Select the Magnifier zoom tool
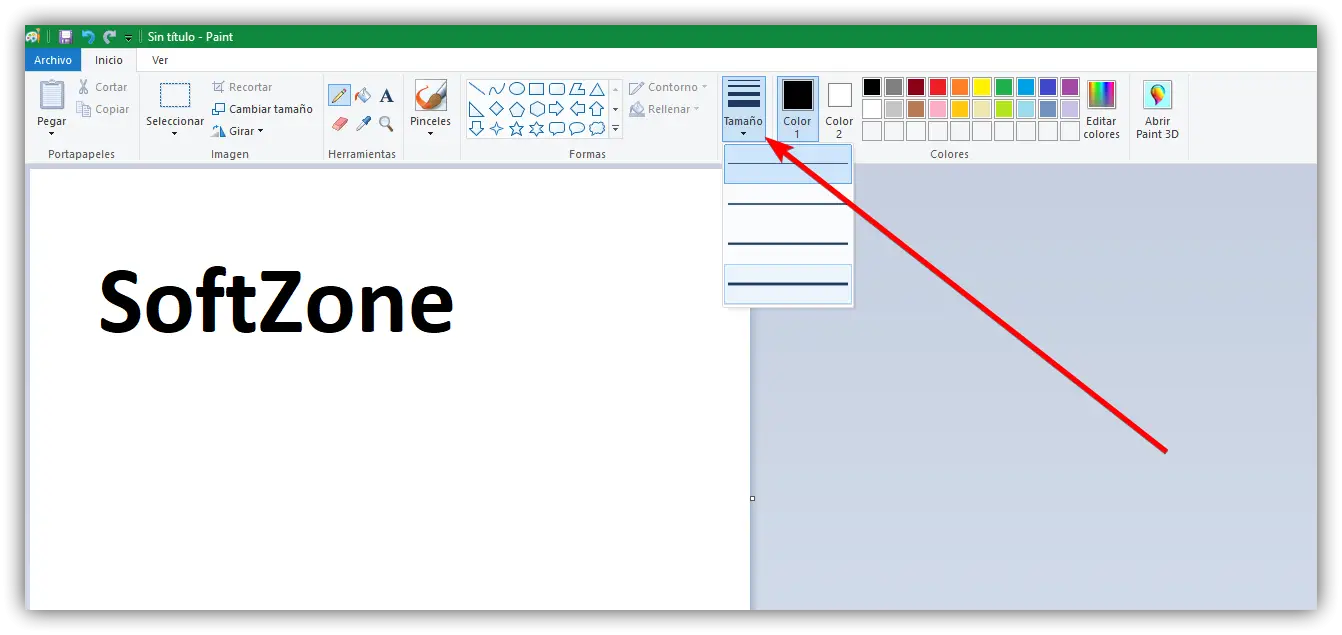Viewport: 1342px width, 635px height. [386, 123]
